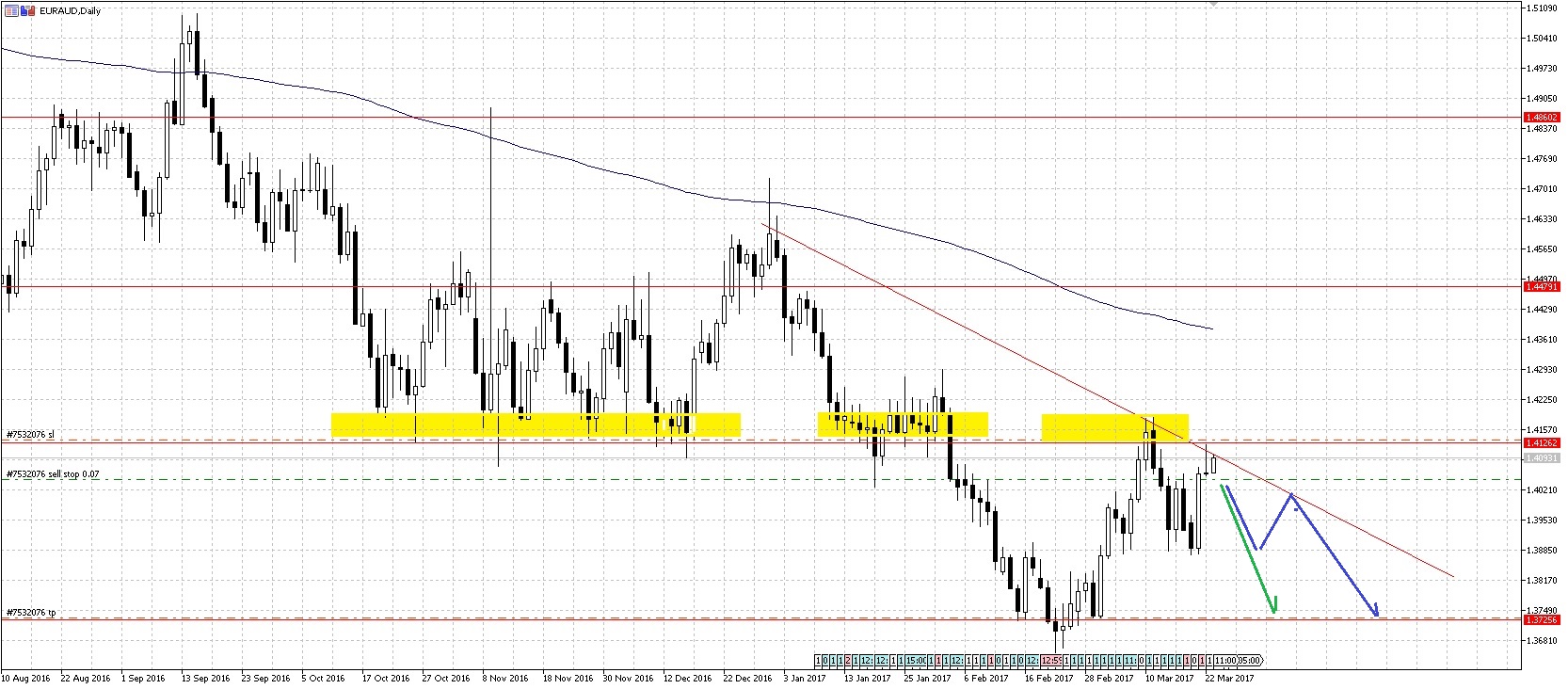Click the 1.51090 price scale value

1541,8
